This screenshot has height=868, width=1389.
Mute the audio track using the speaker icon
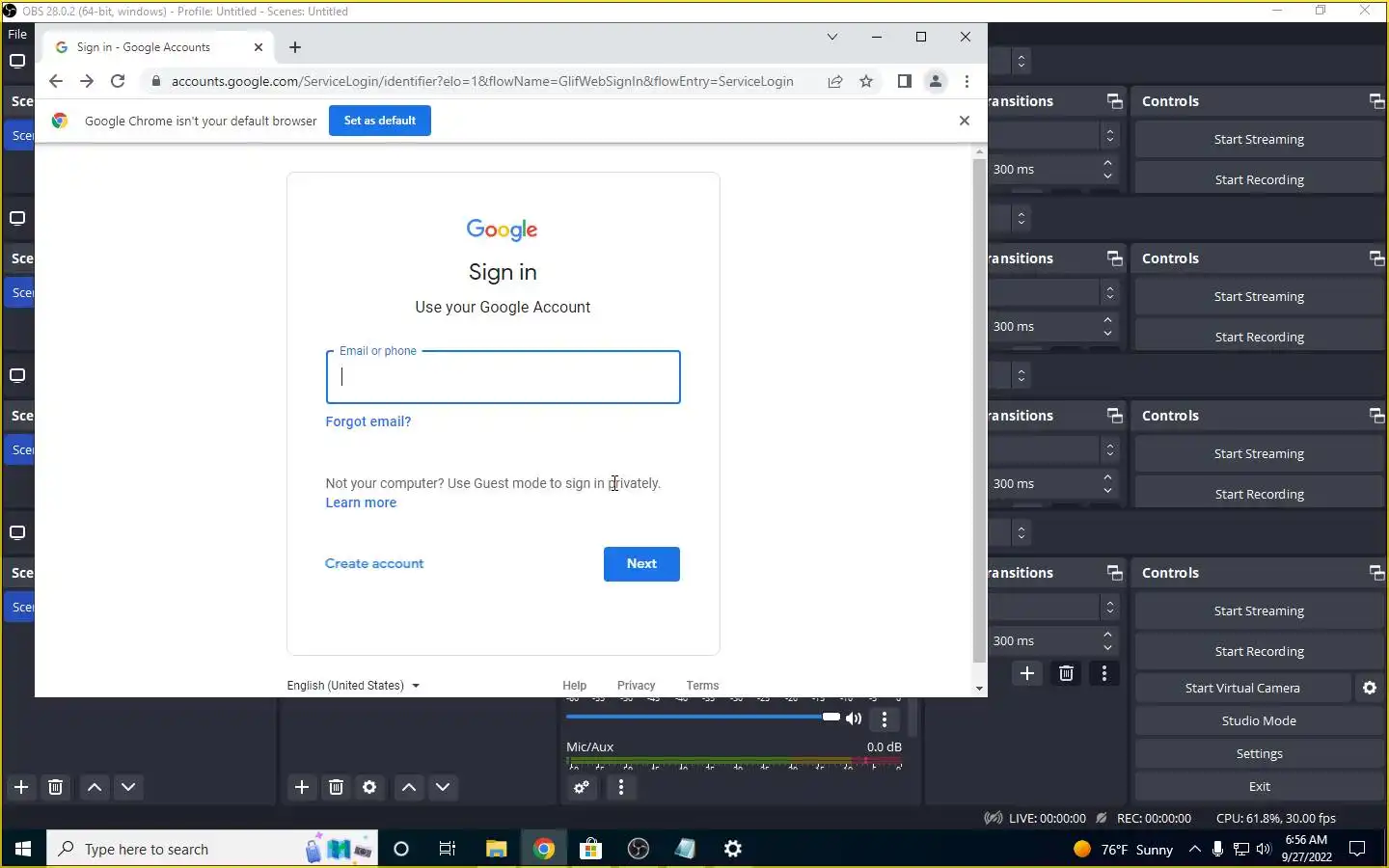pos(854,719)
